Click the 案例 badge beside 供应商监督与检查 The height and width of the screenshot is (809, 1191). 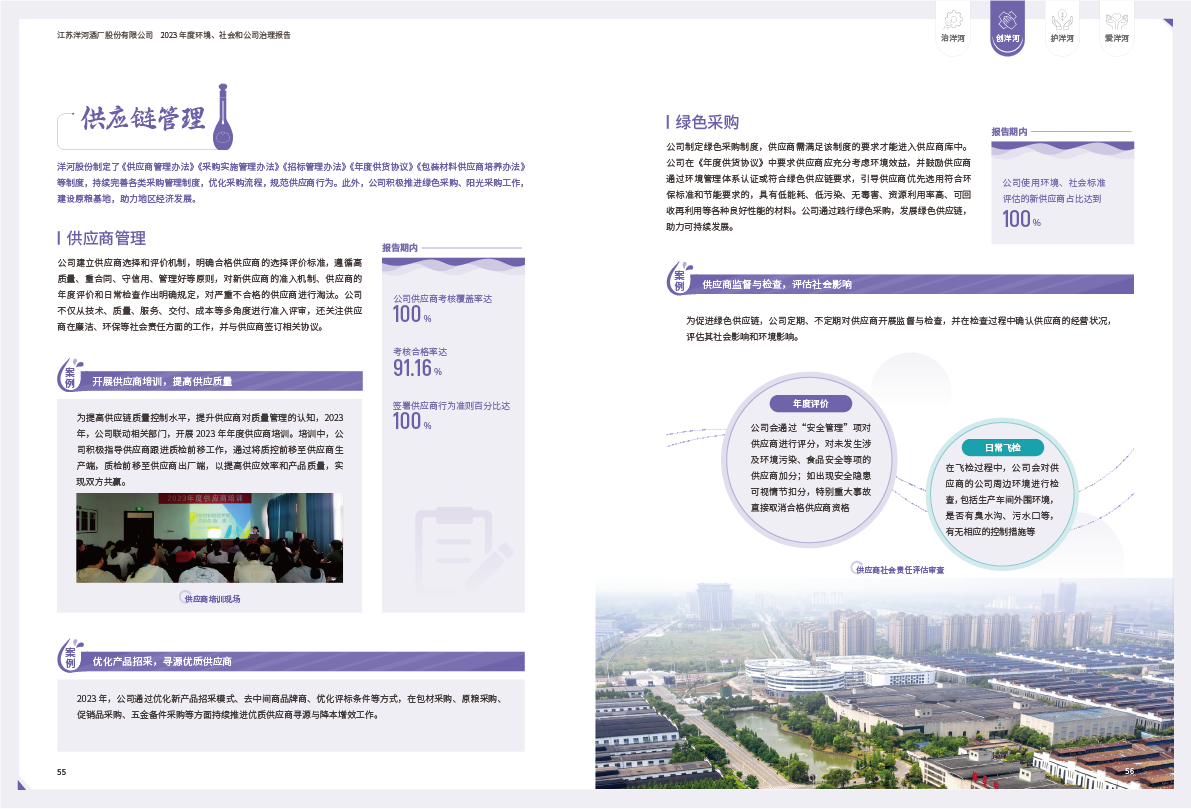point(679,280)
